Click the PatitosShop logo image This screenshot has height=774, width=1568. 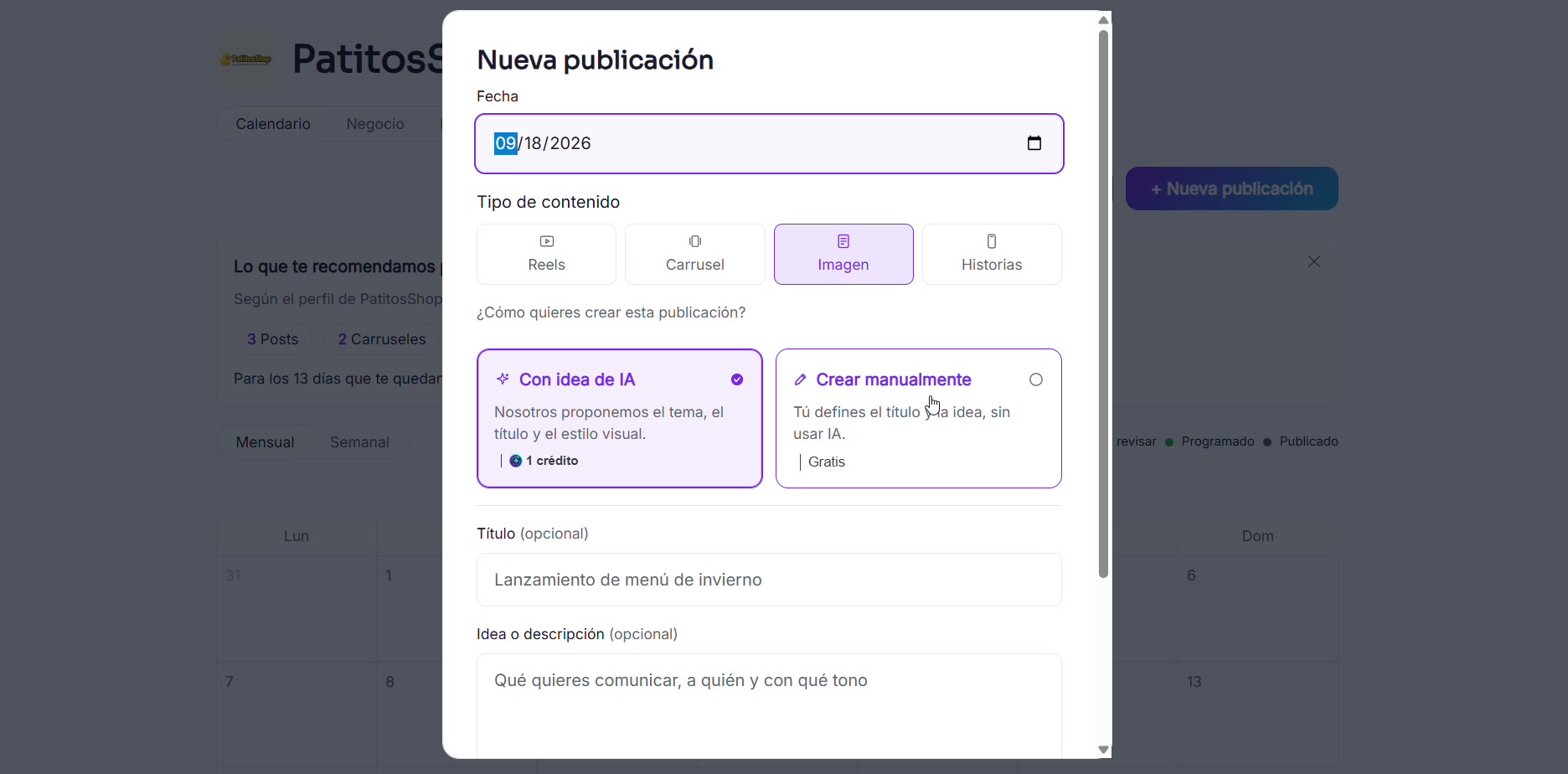click(x=246, y=59)
